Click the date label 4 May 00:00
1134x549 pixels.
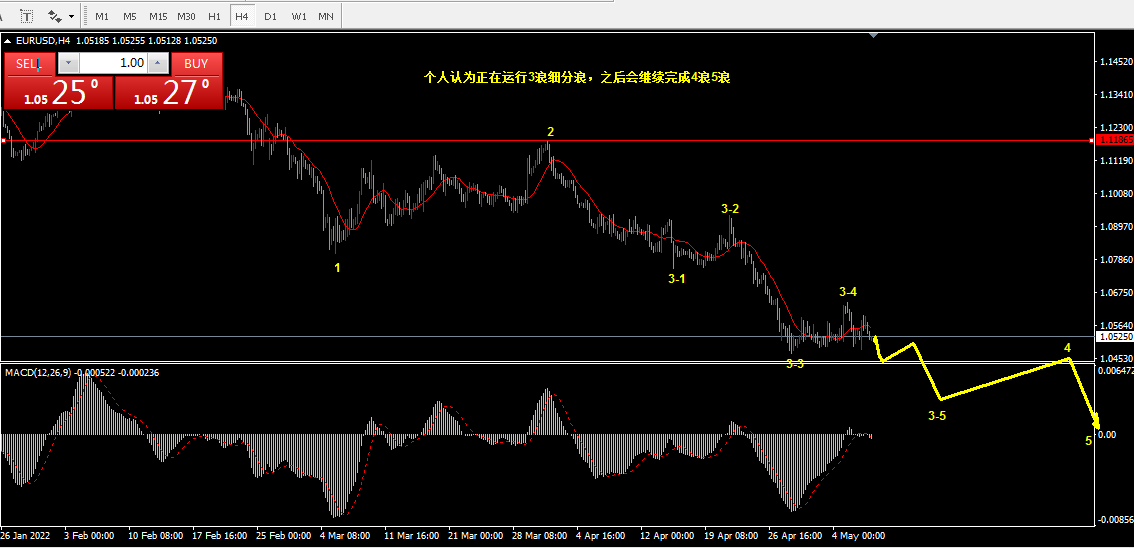[x=858, y=536]
